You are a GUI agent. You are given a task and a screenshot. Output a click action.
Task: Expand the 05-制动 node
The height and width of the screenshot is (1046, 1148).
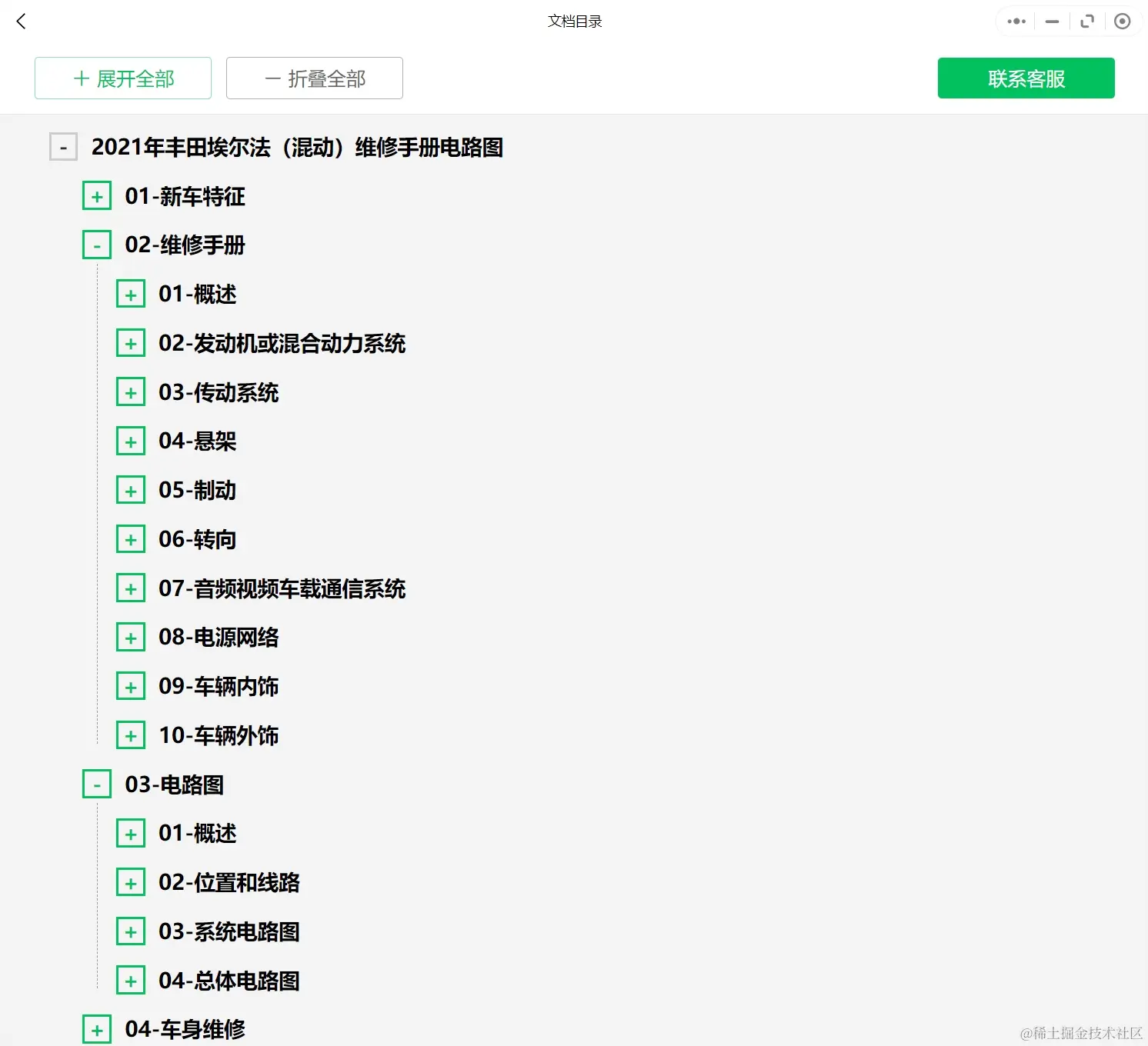pyautogui.click(x=131, y=489)
